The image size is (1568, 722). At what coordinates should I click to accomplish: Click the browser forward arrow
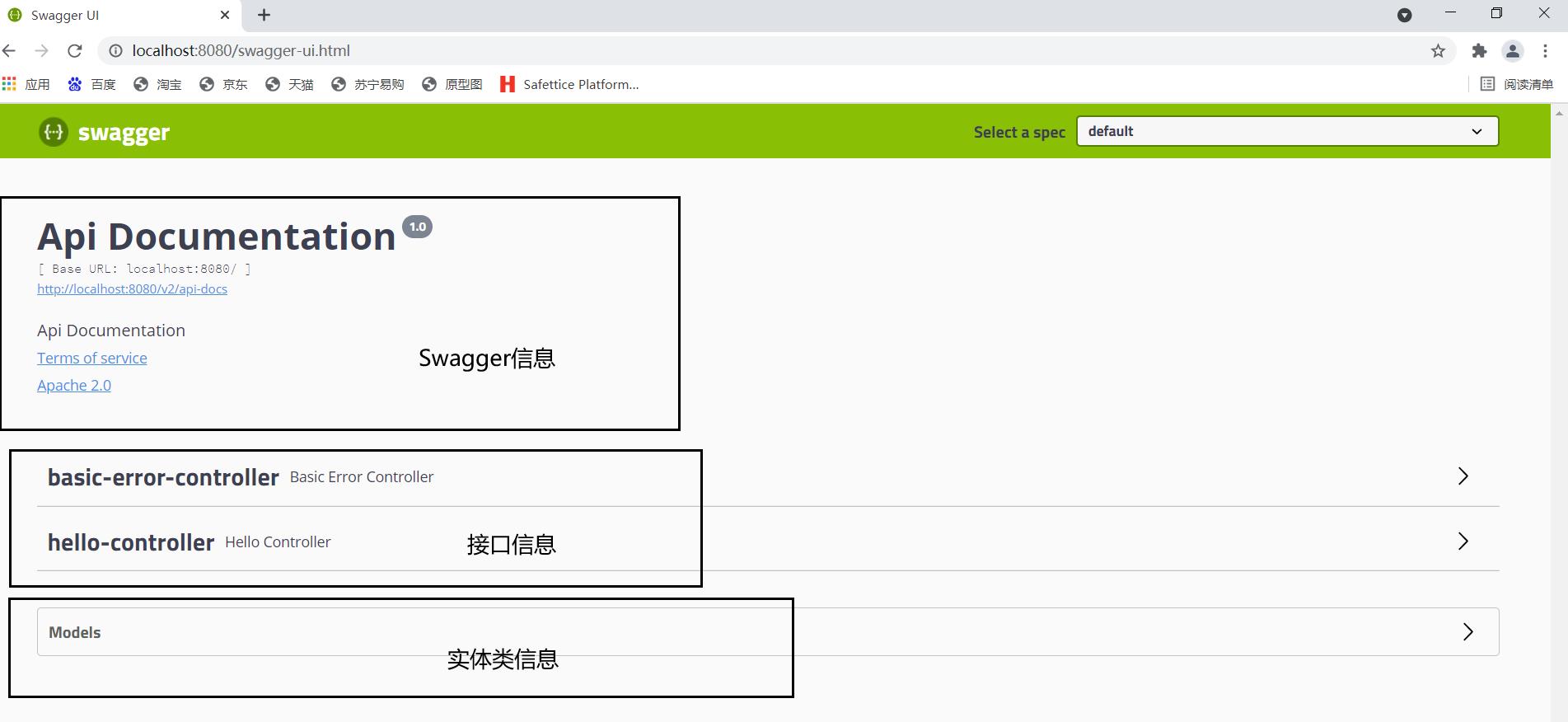pos(41,51)
